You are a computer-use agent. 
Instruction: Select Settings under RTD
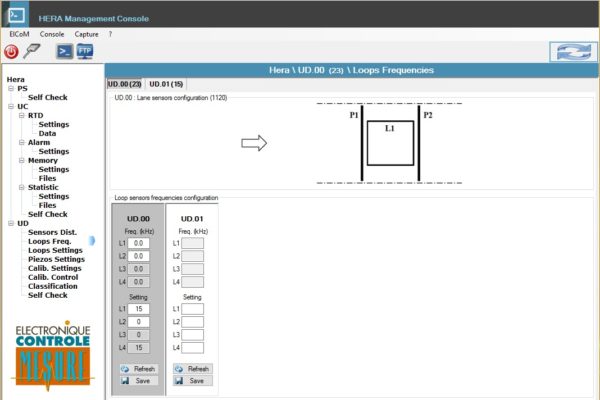[x=54, y=124]
